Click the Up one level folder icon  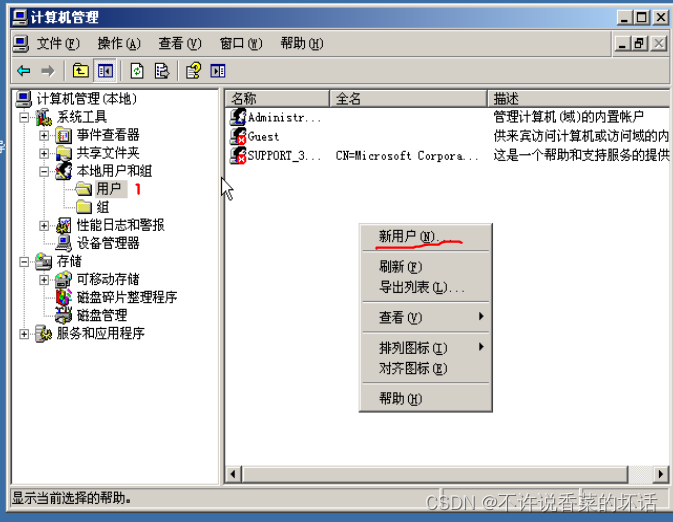click(x=80, y=70)
